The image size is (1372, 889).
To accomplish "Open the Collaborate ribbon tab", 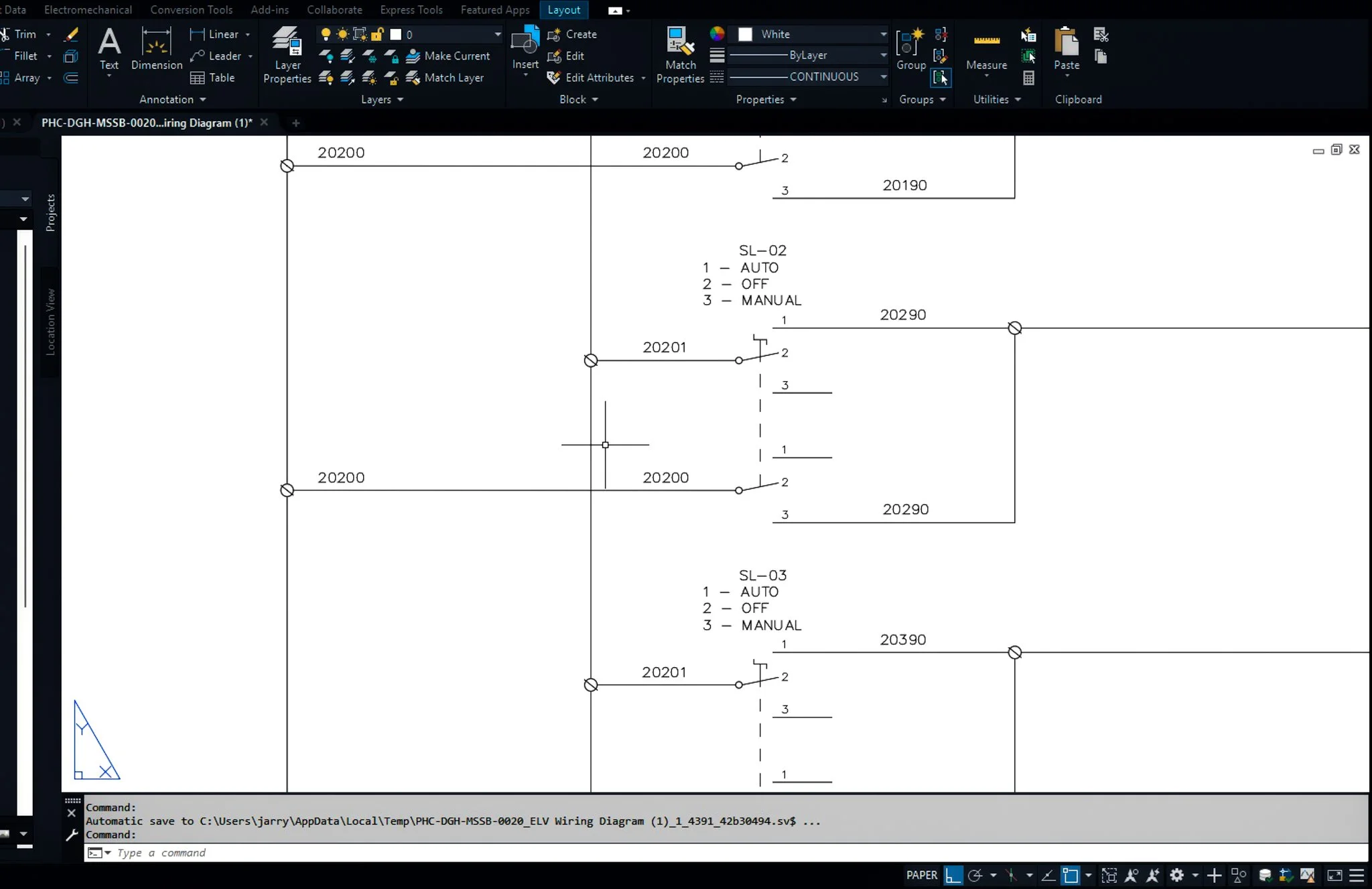I will pyautogui.click(x=334, y=10).
